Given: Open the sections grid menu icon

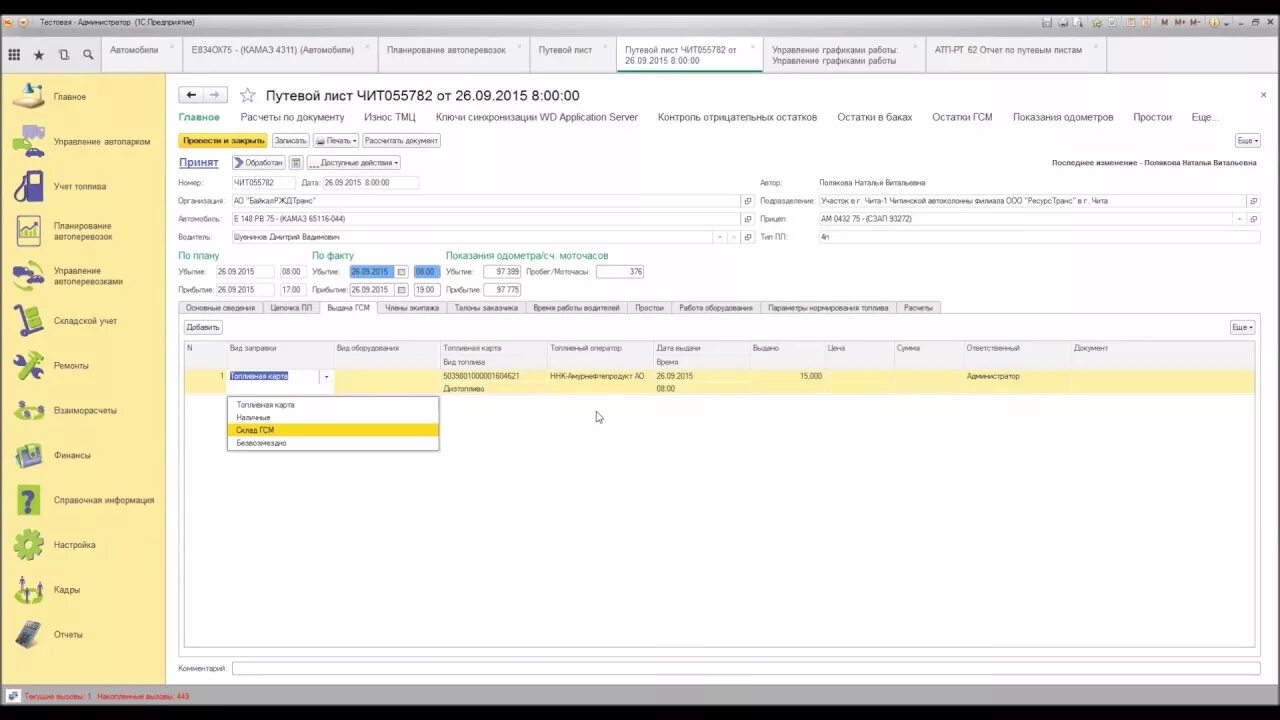Looking at the screenshot, I should pyautogui.click(x=14, y=55).
